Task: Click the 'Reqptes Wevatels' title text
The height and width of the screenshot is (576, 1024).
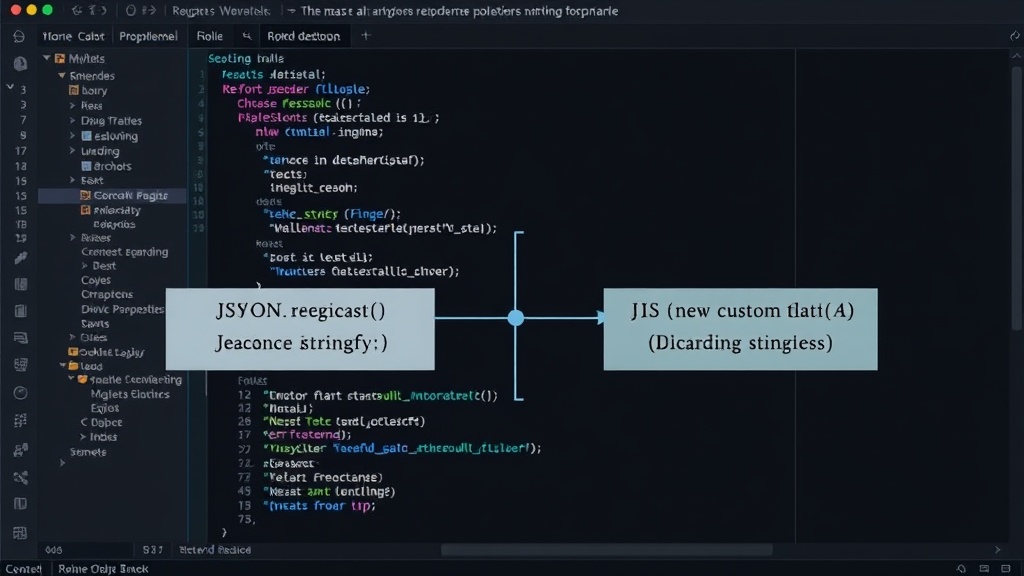Action: (221, 11)
